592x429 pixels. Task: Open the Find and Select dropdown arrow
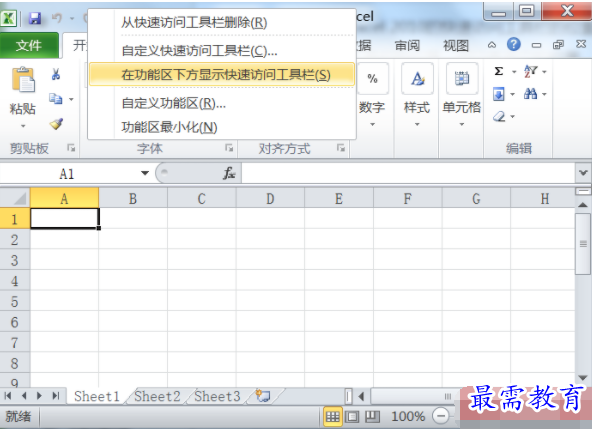544,94
